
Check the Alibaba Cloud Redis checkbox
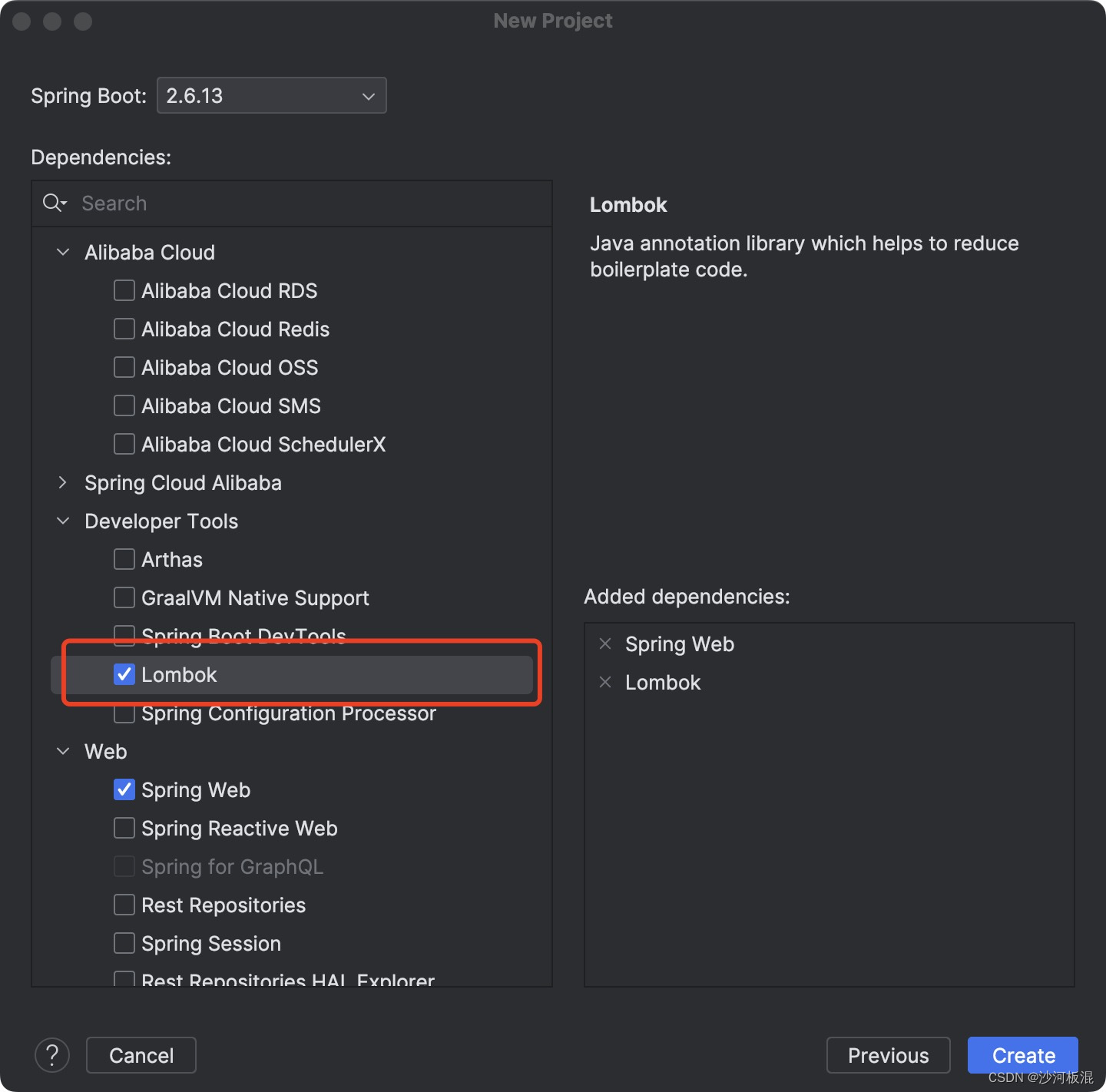pyautogui.click(x=124, y=329)
